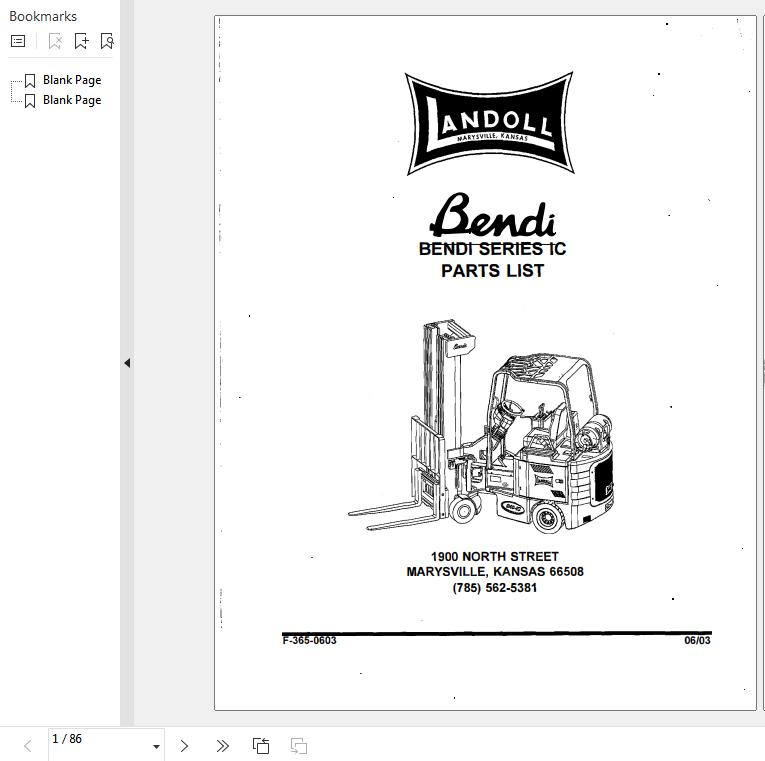Screen dimensions: 765x761
Task: Click the 06/03 date text
Action: 697,641
